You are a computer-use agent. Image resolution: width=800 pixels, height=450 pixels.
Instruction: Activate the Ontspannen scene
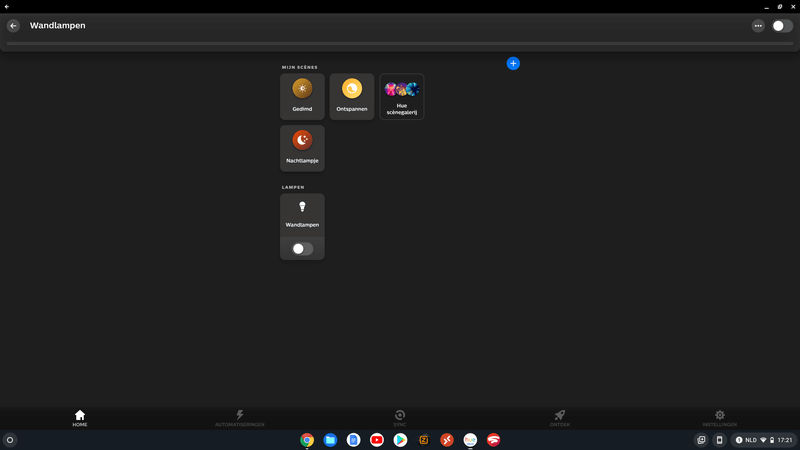pyautogui.click(x=352, y=96)
